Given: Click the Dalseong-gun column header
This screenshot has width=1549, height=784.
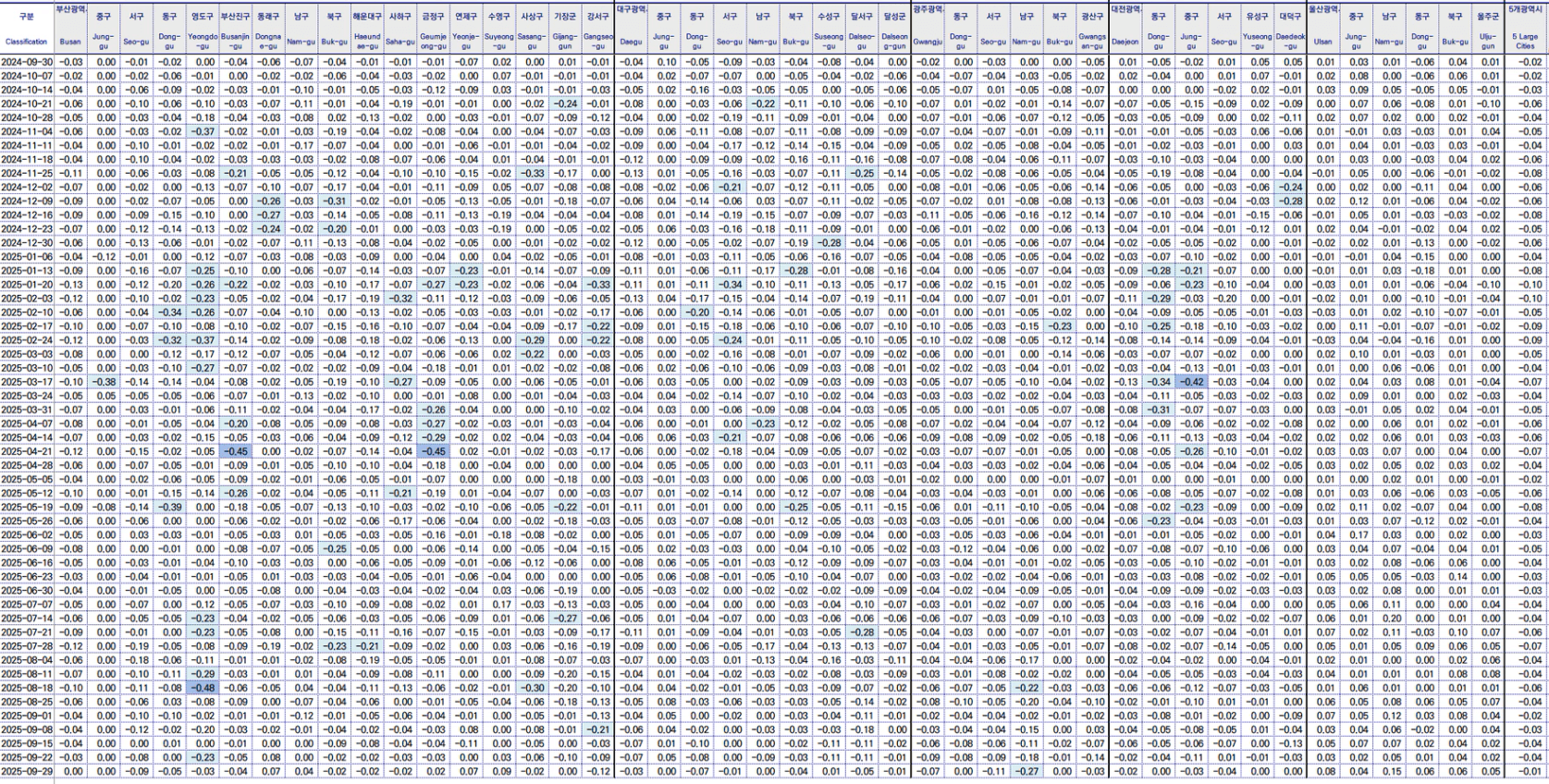Looking at the screenshot, I should (x=894, y=42).
